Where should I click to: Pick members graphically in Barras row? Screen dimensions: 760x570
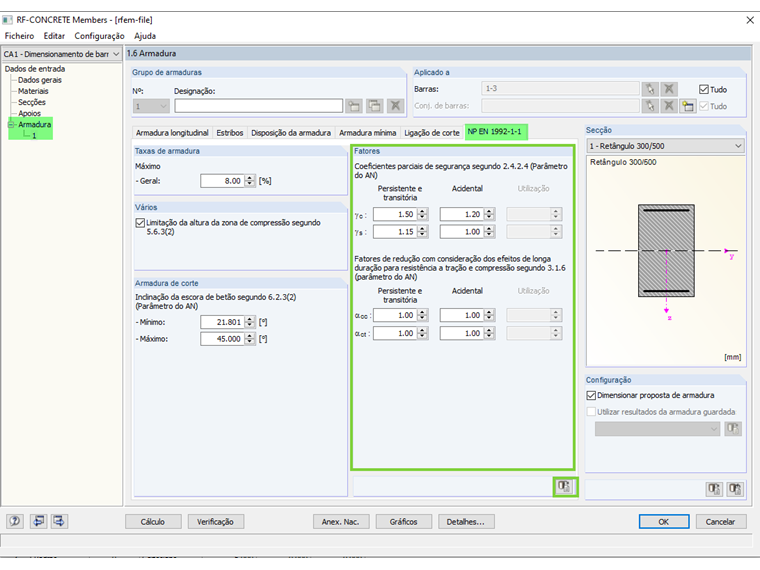650,89
